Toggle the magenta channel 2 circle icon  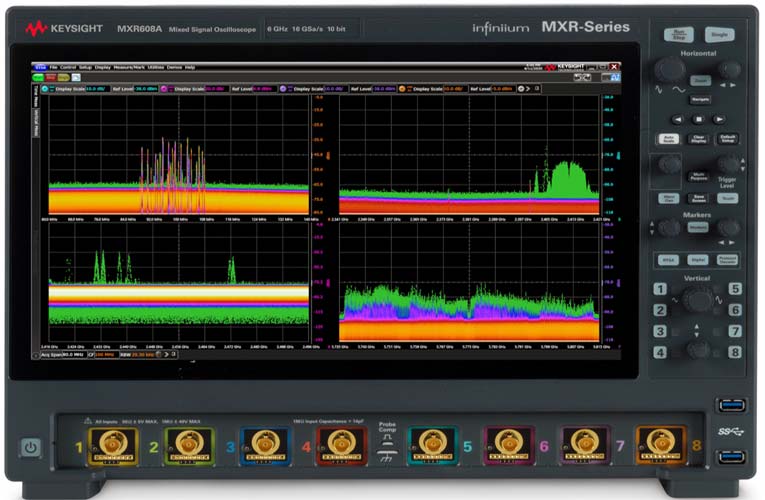[x=164, y=89]
